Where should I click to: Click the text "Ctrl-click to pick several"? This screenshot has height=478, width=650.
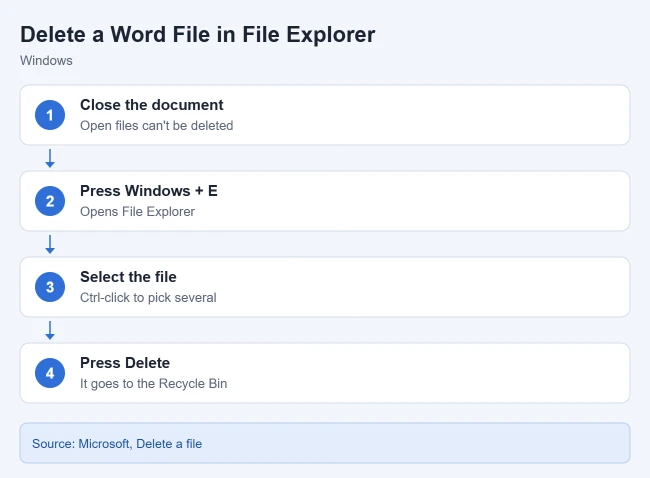[148, 298]
